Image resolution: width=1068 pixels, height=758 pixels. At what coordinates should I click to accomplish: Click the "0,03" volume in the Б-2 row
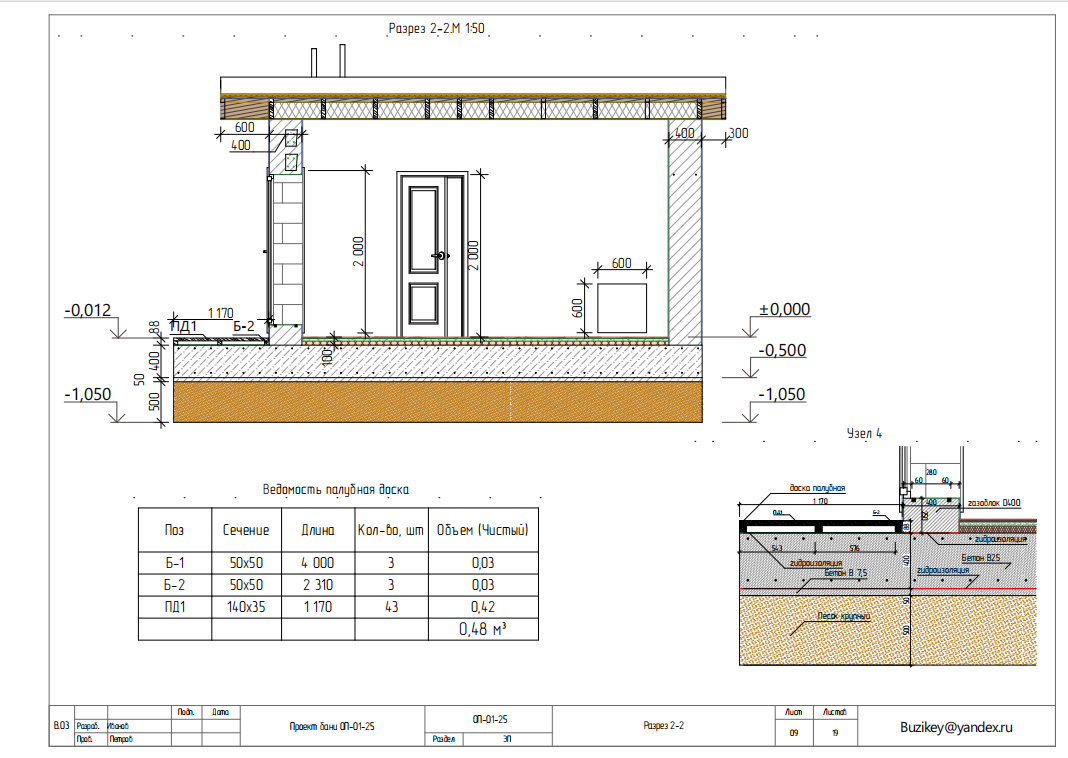tap(483, 585)
